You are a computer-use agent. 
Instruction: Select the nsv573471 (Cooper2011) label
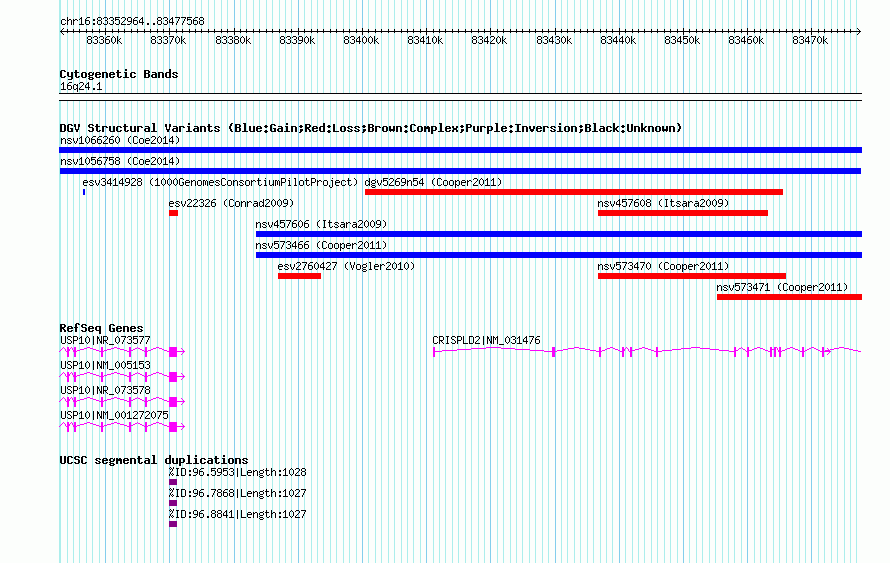(x=782, y=287)
